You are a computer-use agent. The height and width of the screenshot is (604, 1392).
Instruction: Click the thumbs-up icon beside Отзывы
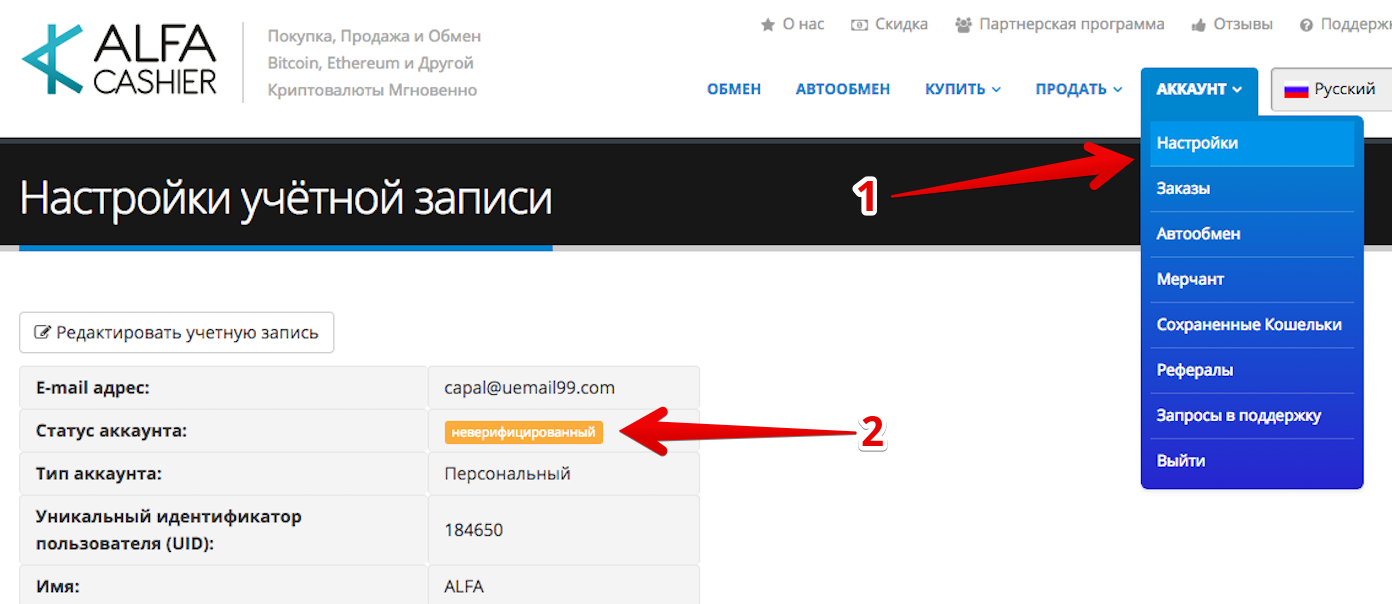pos(1199,25)
